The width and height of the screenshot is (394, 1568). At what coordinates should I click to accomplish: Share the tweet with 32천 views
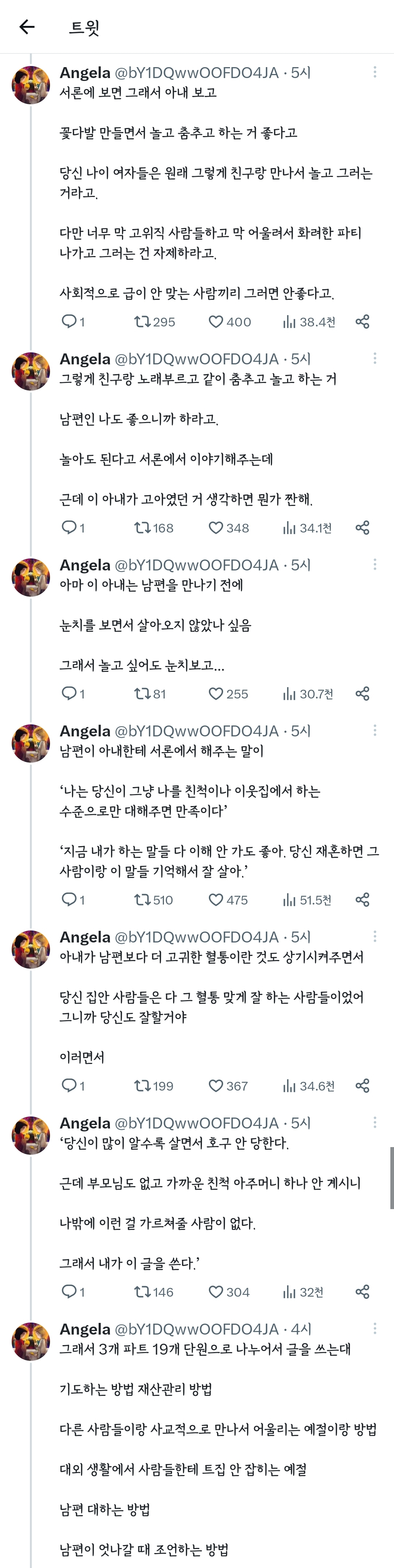pos(362,1292)
